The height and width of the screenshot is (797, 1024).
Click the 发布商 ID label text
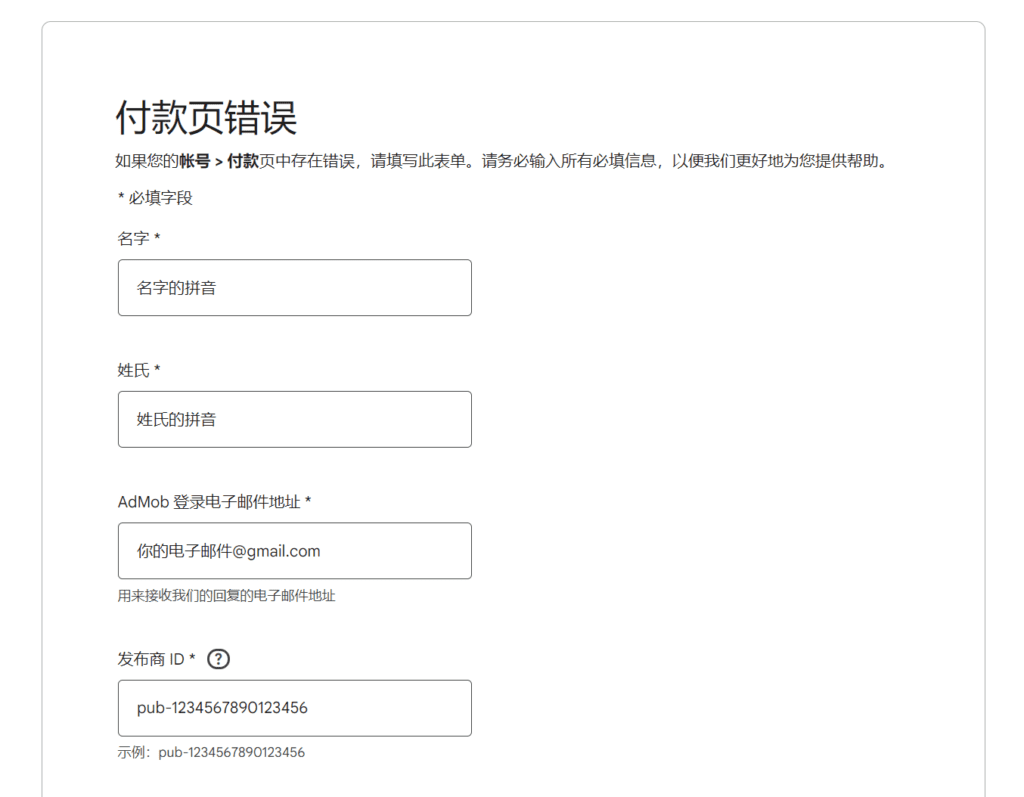coord(150,659)
